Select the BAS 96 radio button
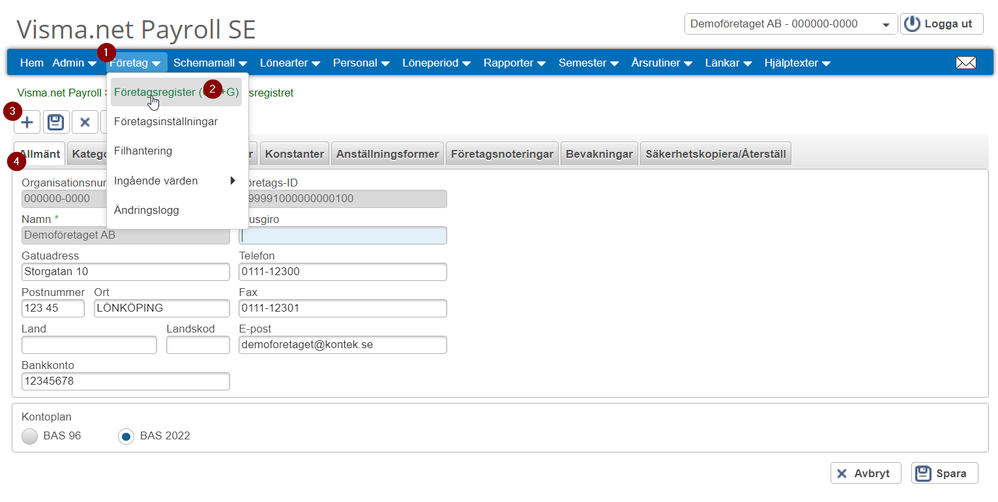Image resolution: width=998 pixels, height=502 pixels. coord(30,436)
